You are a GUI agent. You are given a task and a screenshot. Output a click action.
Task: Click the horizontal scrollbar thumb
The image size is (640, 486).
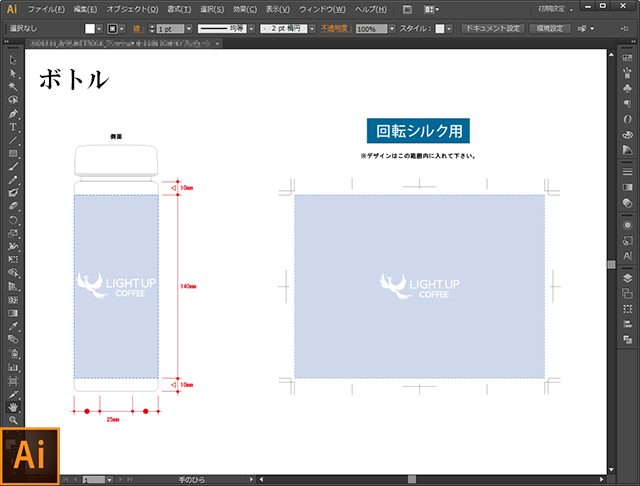pyautogui.click(x=412, y=479)
